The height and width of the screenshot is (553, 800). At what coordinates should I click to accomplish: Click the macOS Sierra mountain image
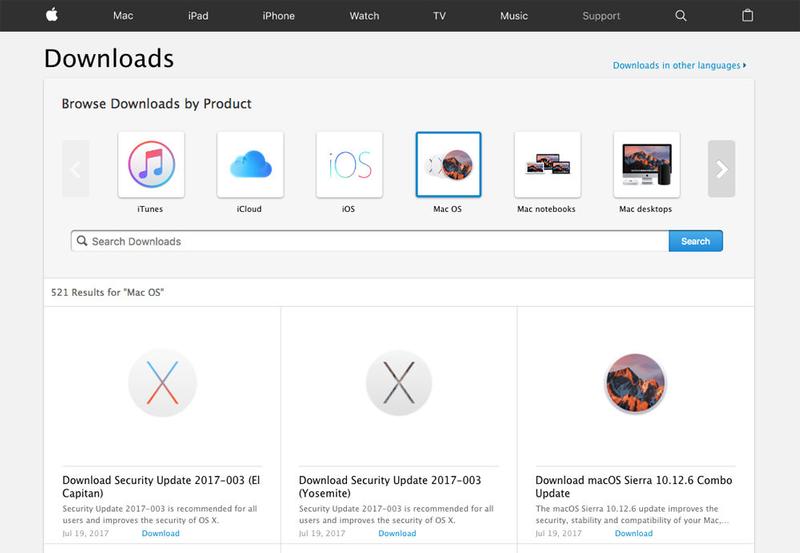pyautogui.click(x=635, y=383)
